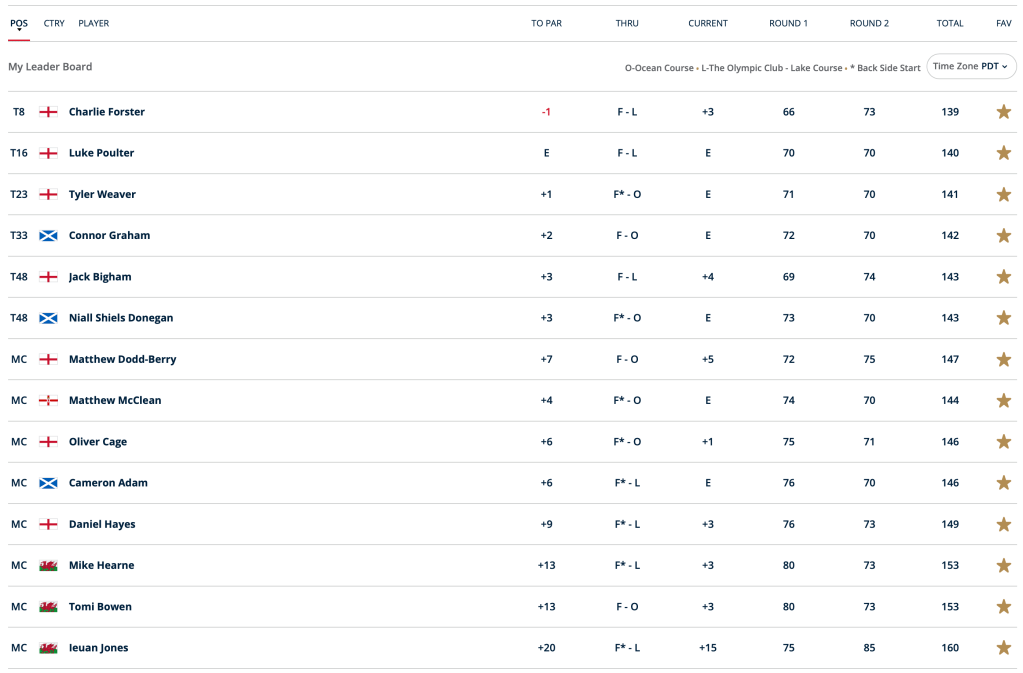The height and width of the screenshot is (673, 1023).
Task: Sort by the TO PAR column header
Action: pos(546,23)
